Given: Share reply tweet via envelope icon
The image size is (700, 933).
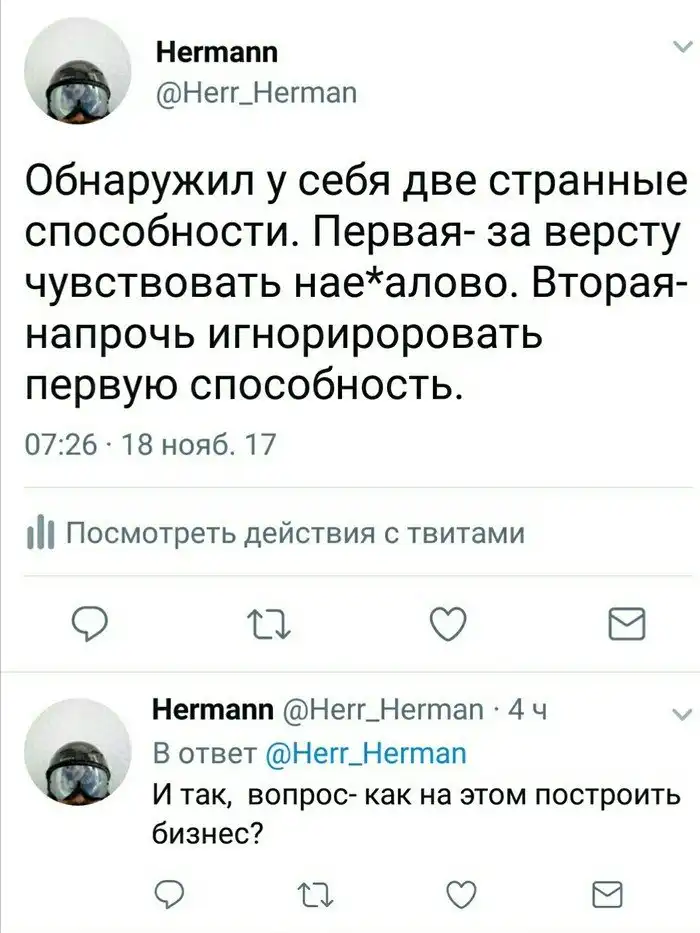Looking at the screenshot, I should click(x=608, y=893).
